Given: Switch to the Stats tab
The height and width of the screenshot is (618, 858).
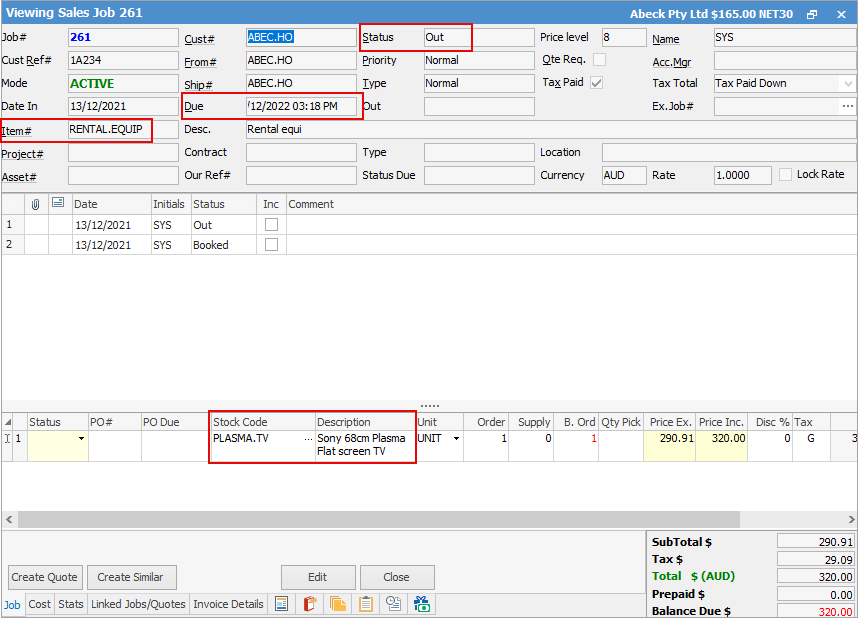Looking at the screenshot, I should 71,604.
